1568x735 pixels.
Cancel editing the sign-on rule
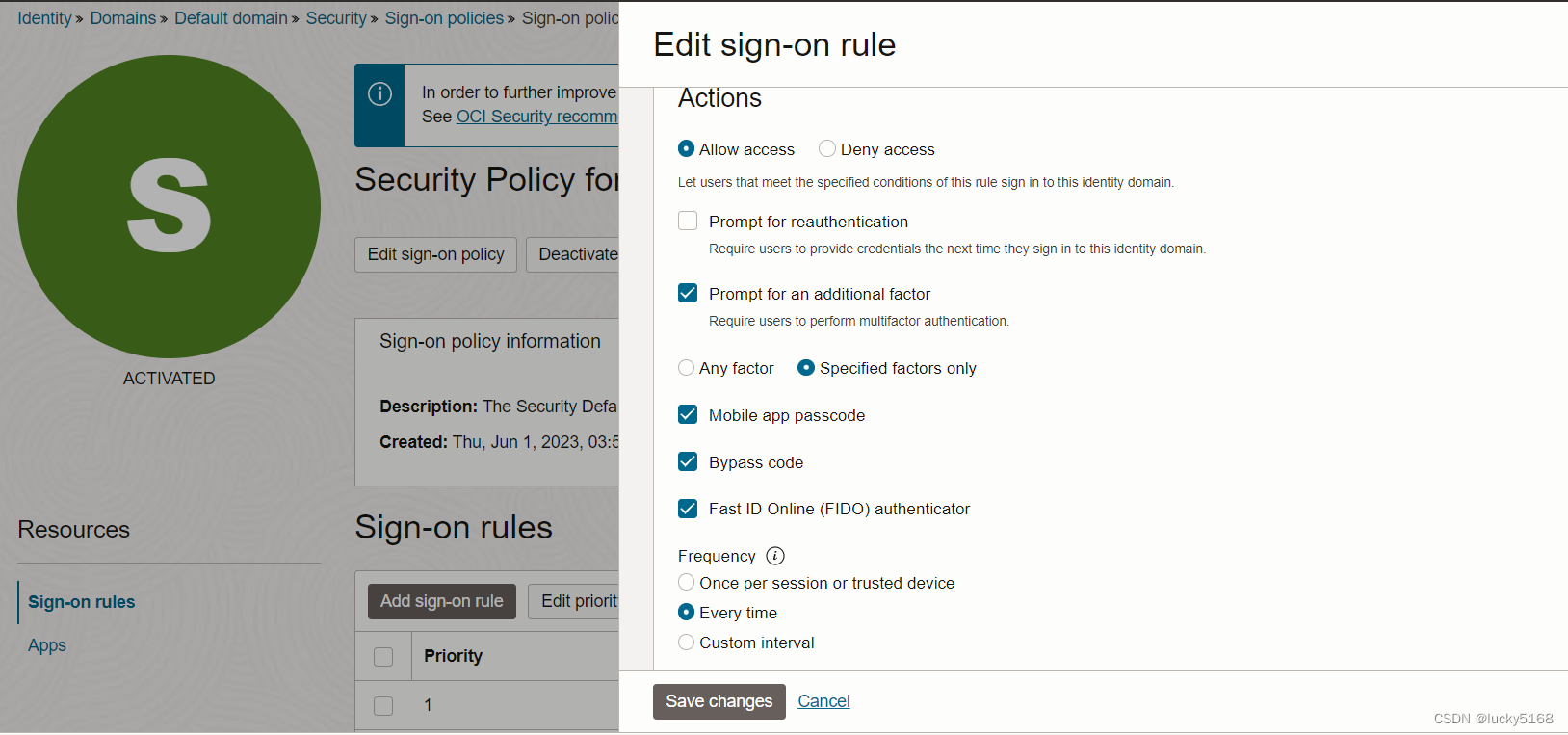coord(823,701)
